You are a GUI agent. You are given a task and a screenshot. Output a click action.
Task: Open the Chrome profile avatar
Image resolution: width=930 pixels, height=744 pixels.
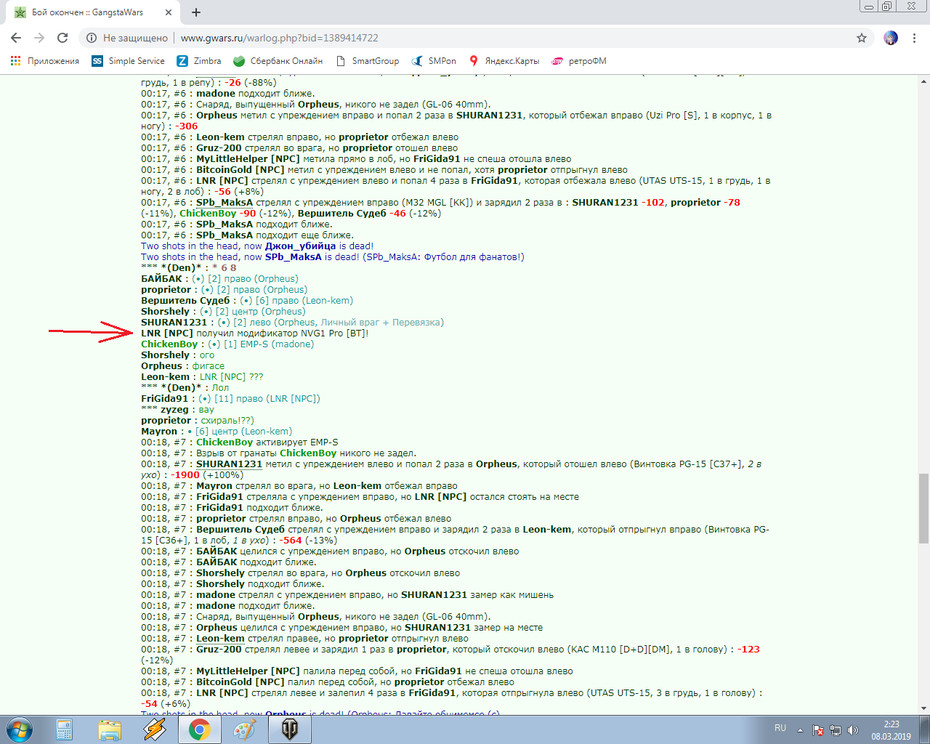click(x=890, y=38)
